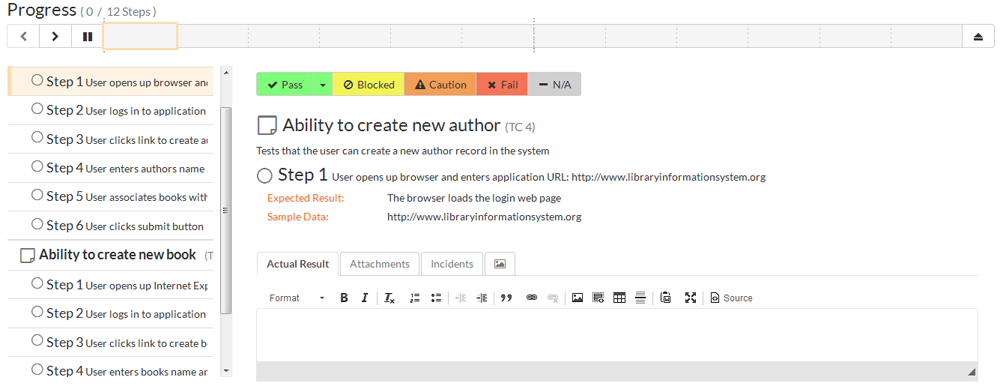Click the step list scrollbar up arrow

pos(226,73)
